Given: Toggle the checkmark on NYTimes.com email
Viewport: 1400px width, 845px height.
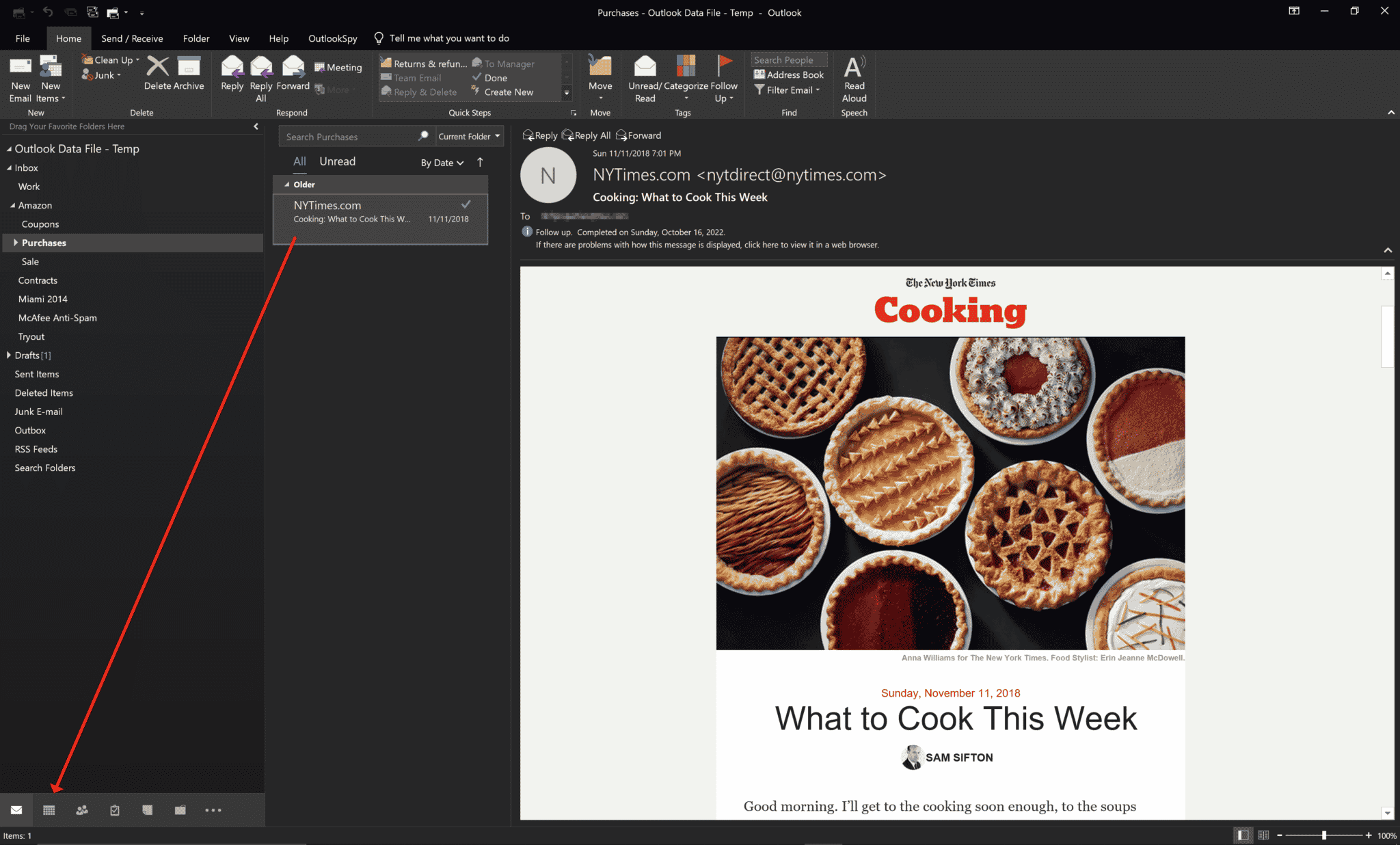Looking at the screenshot, I should (x=465, y=204).
